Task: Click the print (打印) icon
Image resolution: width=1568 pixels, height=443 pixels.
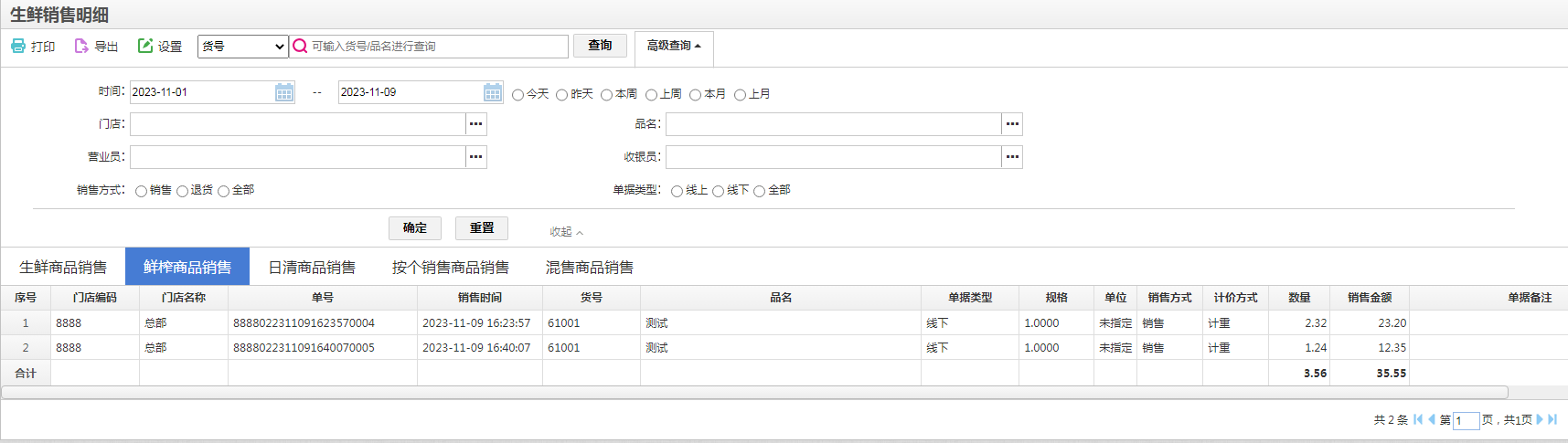Action: tap(18, 46)
